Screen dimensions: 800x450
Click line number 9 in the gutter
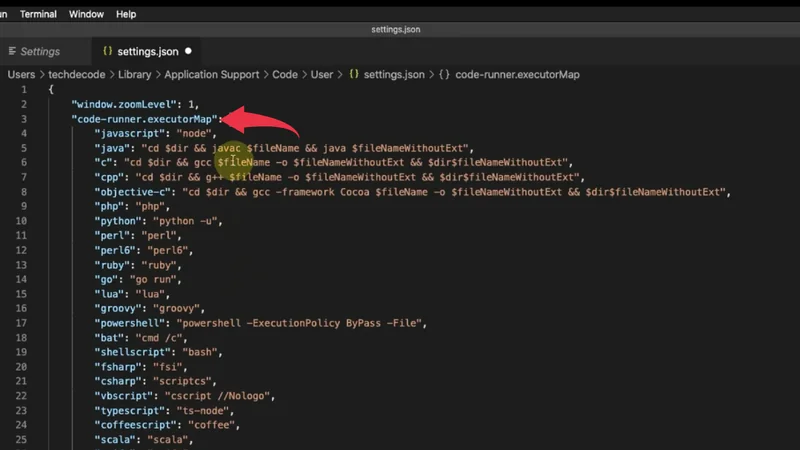click(22, 206)
